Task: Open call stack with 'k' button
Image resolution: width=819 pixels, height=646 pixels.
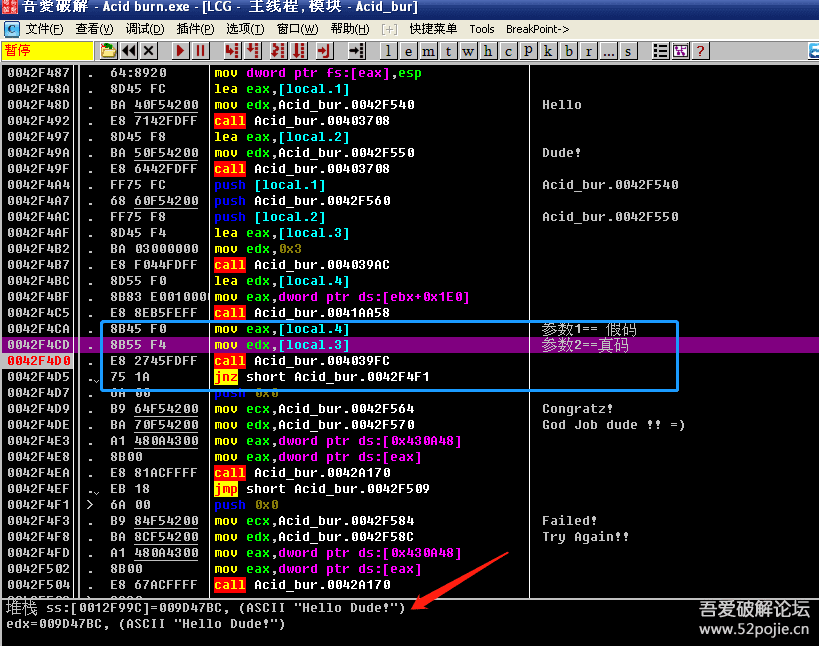Action: (549, 50)
